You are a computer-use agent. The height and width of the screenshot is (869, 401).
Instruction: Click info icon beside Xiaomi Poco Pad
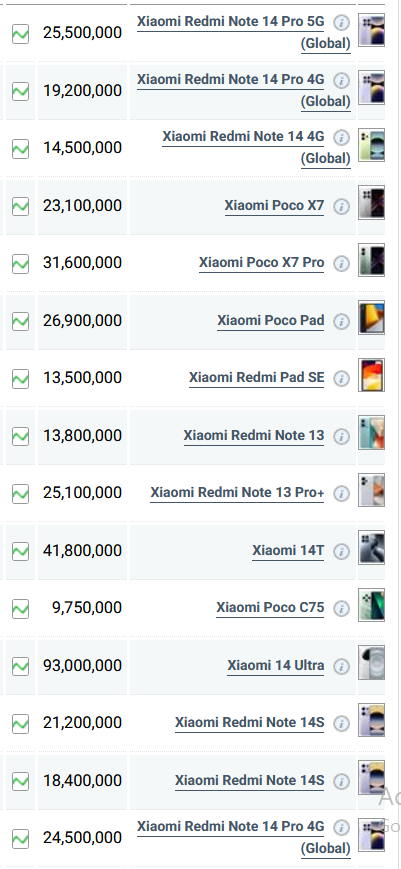[342, 321]
